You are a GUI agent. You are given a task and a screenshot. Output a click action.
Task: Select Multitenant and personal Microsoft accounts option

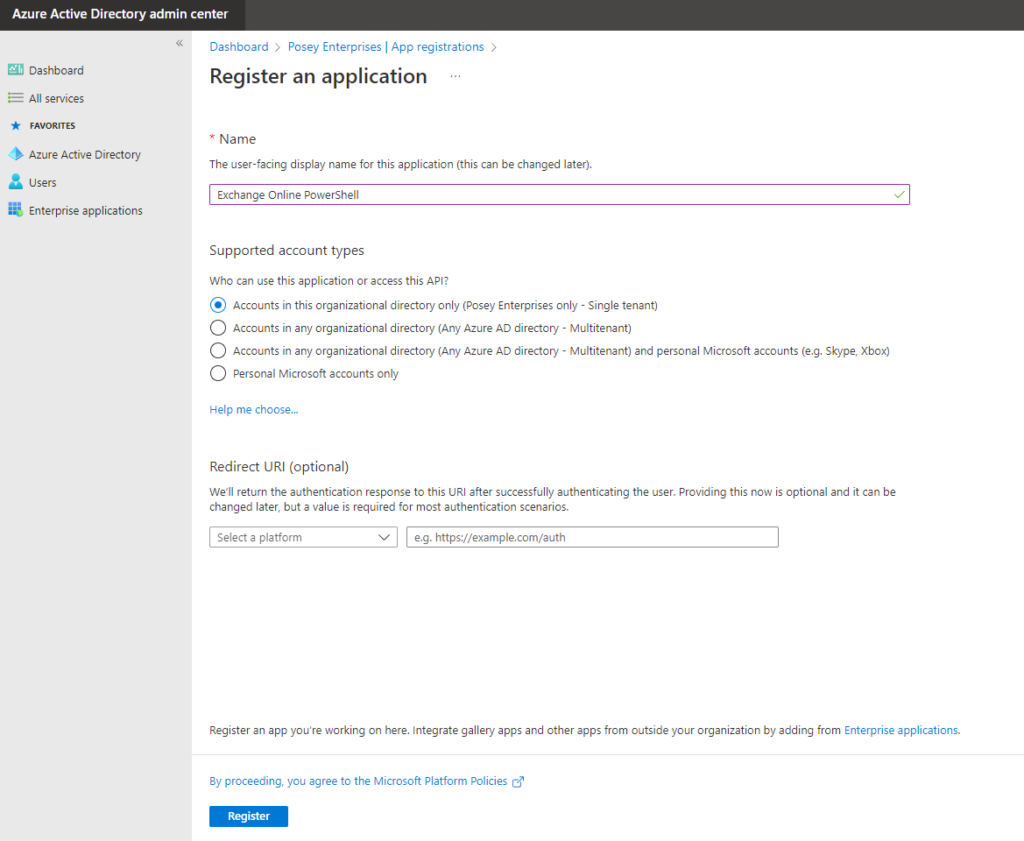point(218,351)
